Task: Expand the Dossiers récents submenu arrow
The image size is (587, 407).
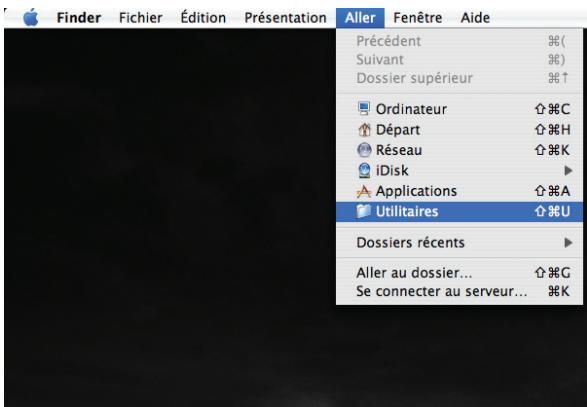Action: (568, 243)
